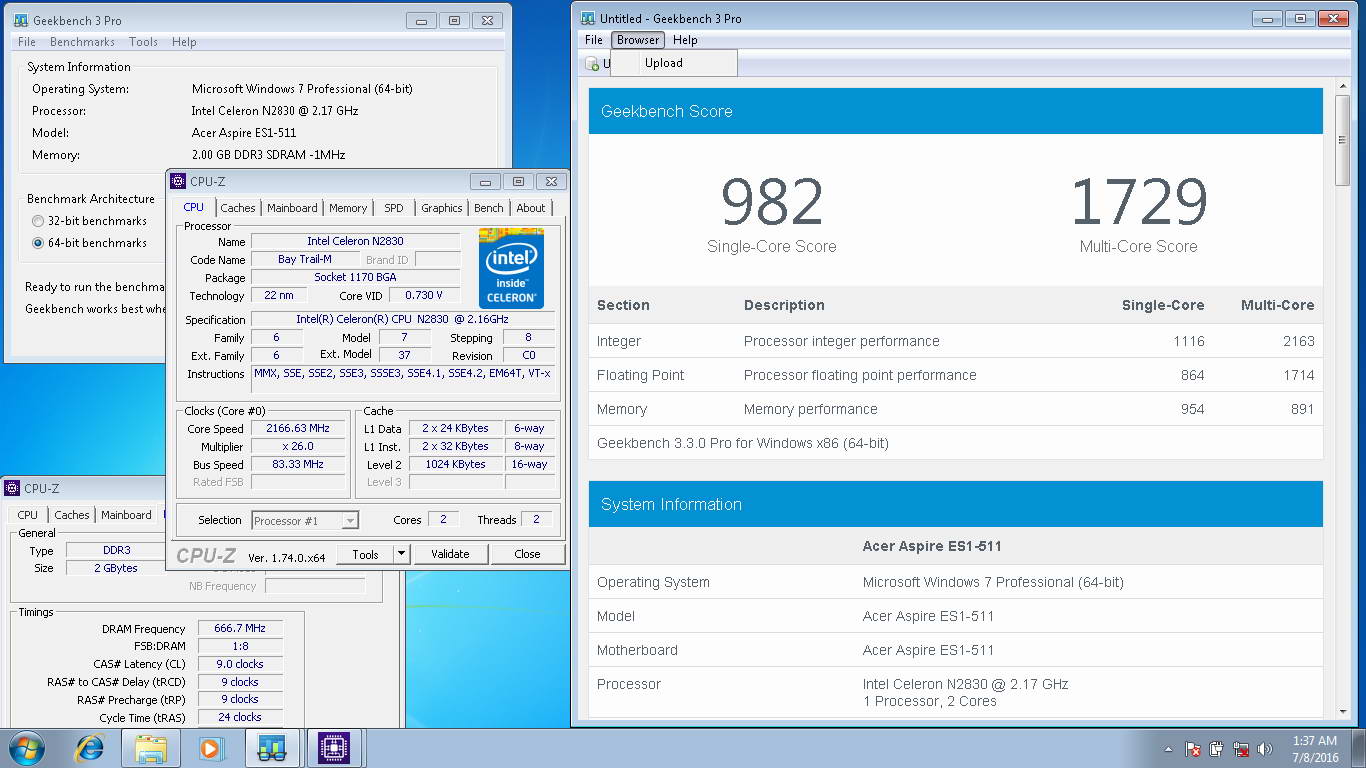
Task: Click the Validate button in CPU-Z
Action: pyautogui.click(x=450, y=554)
